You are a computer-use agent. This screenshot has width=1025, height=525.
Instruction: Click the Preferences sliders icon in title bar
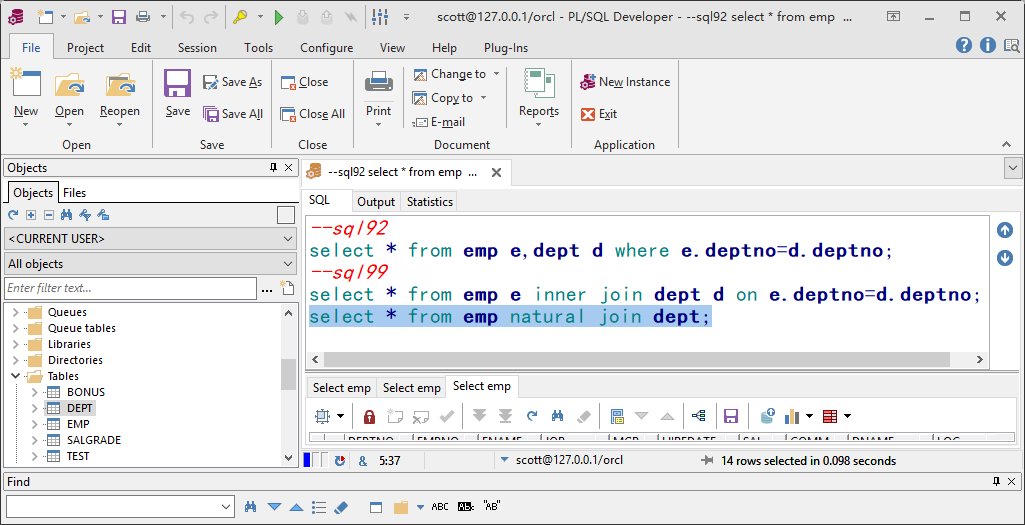(379, 18)
